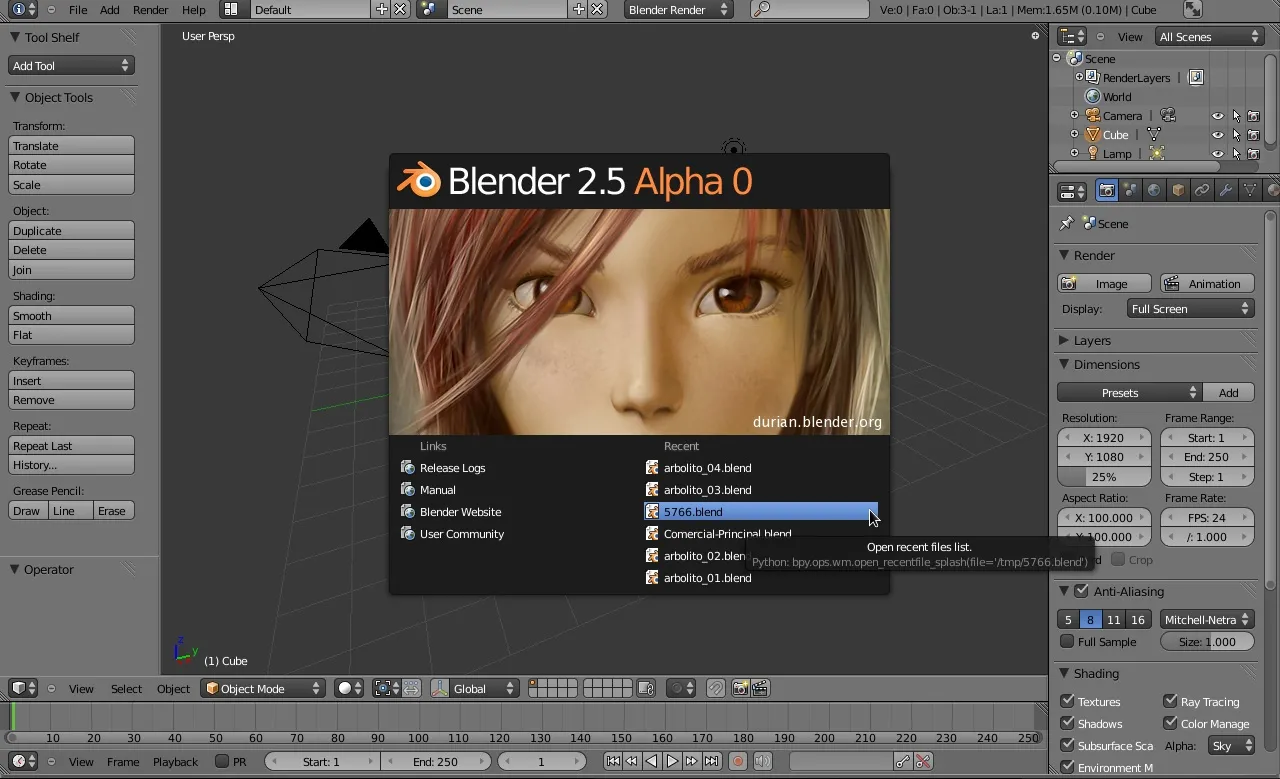This screenshot has width=1280, height=779.
Task: Follow the Release Logs link
Action: [453, 467]
